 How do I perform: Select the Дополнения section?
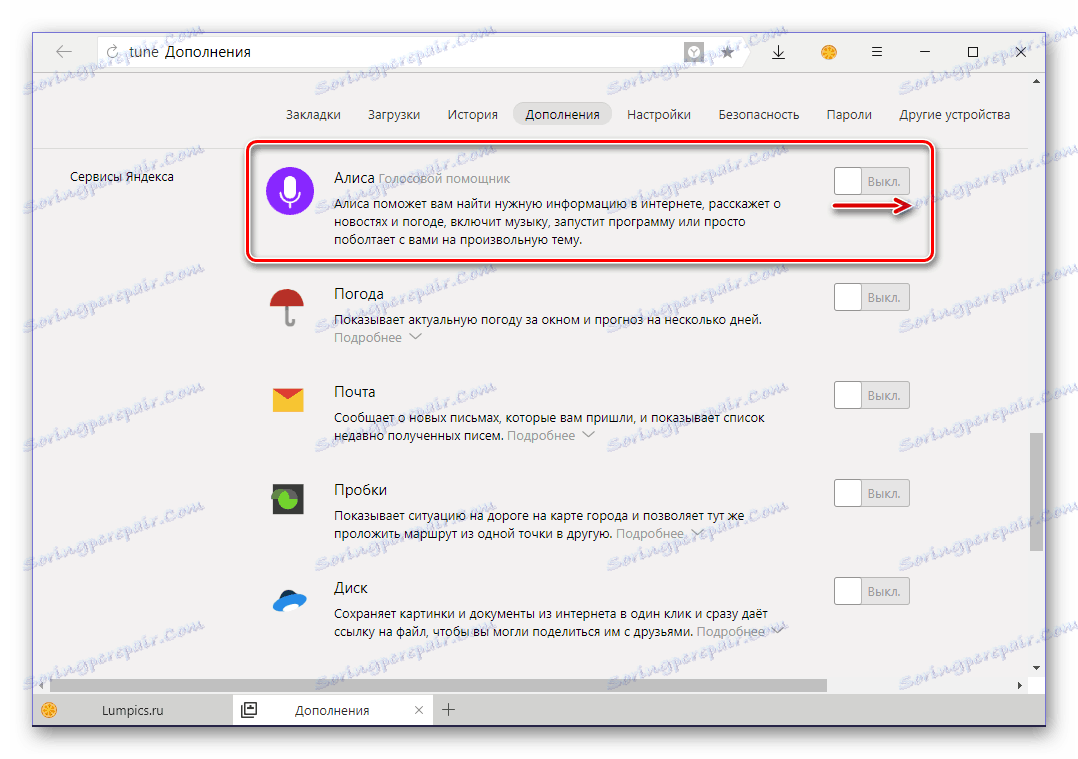562,115
